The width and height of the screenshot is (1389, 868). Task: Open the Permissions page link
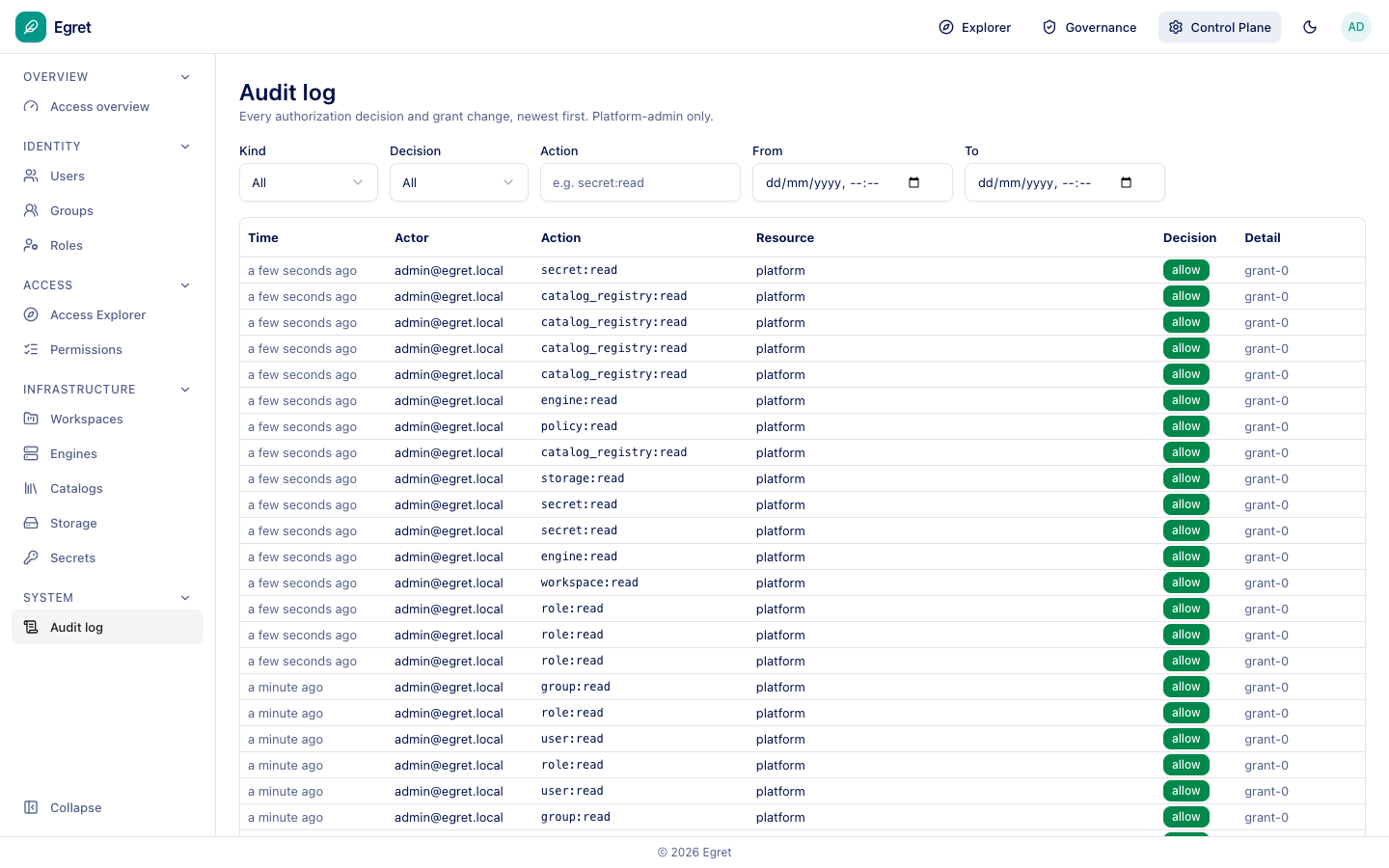[107, 350]
